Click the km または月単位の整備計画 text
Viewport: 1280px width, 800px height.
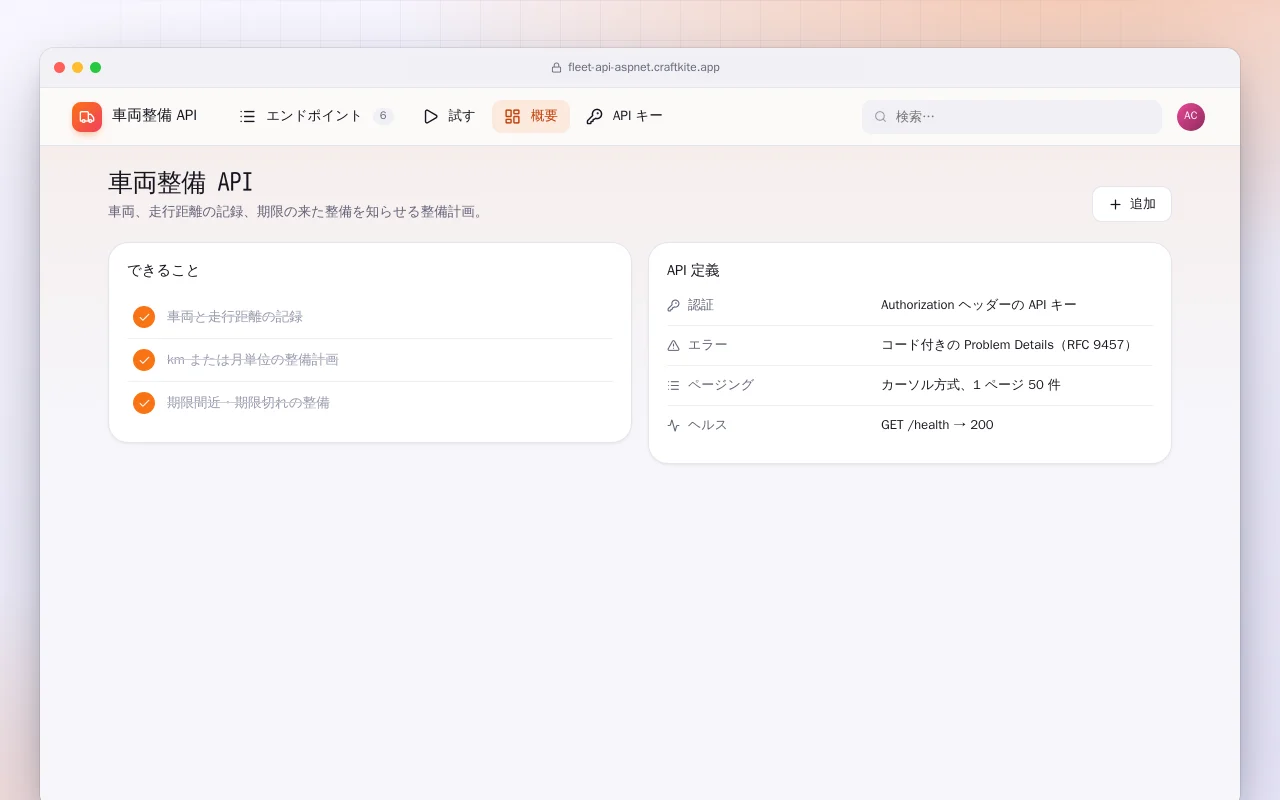[253, 360]
